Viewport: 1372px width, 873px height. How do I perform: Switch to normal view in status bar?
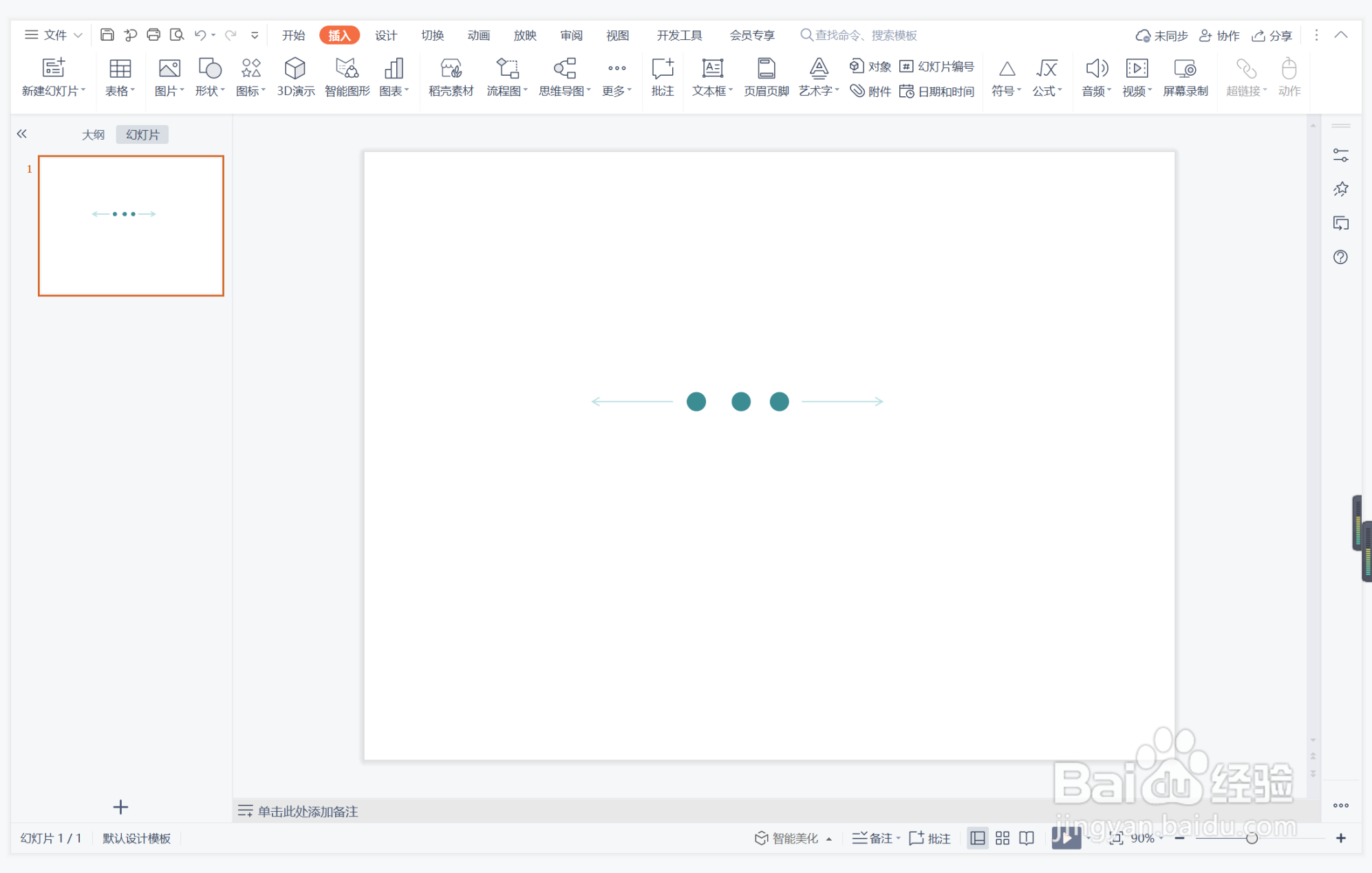click(977, 838)
